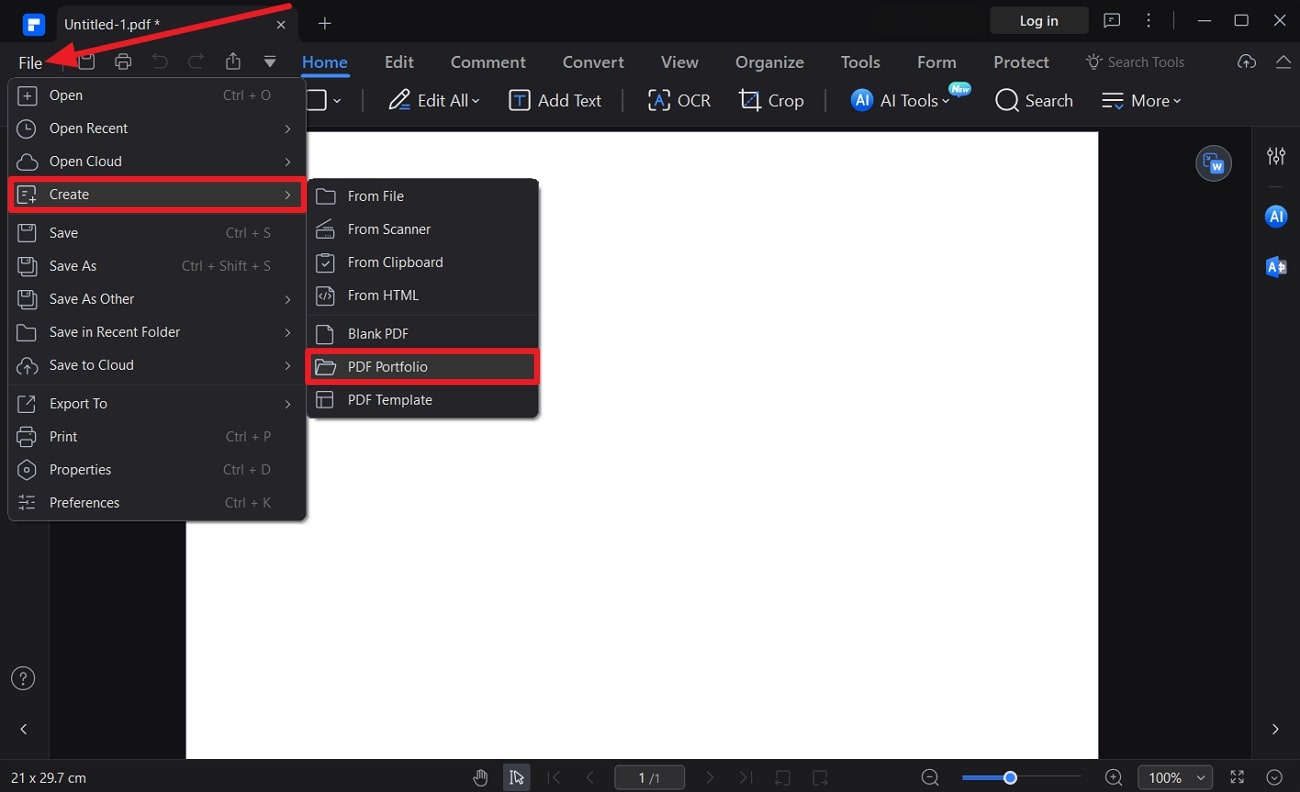Open the messages icon in title bar
1300x792 pixels.
tap(1112, 20)
